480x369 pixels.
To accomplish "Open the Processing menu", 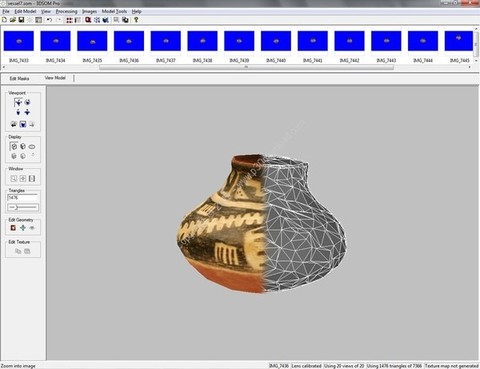I will click(x=66, y=11).
